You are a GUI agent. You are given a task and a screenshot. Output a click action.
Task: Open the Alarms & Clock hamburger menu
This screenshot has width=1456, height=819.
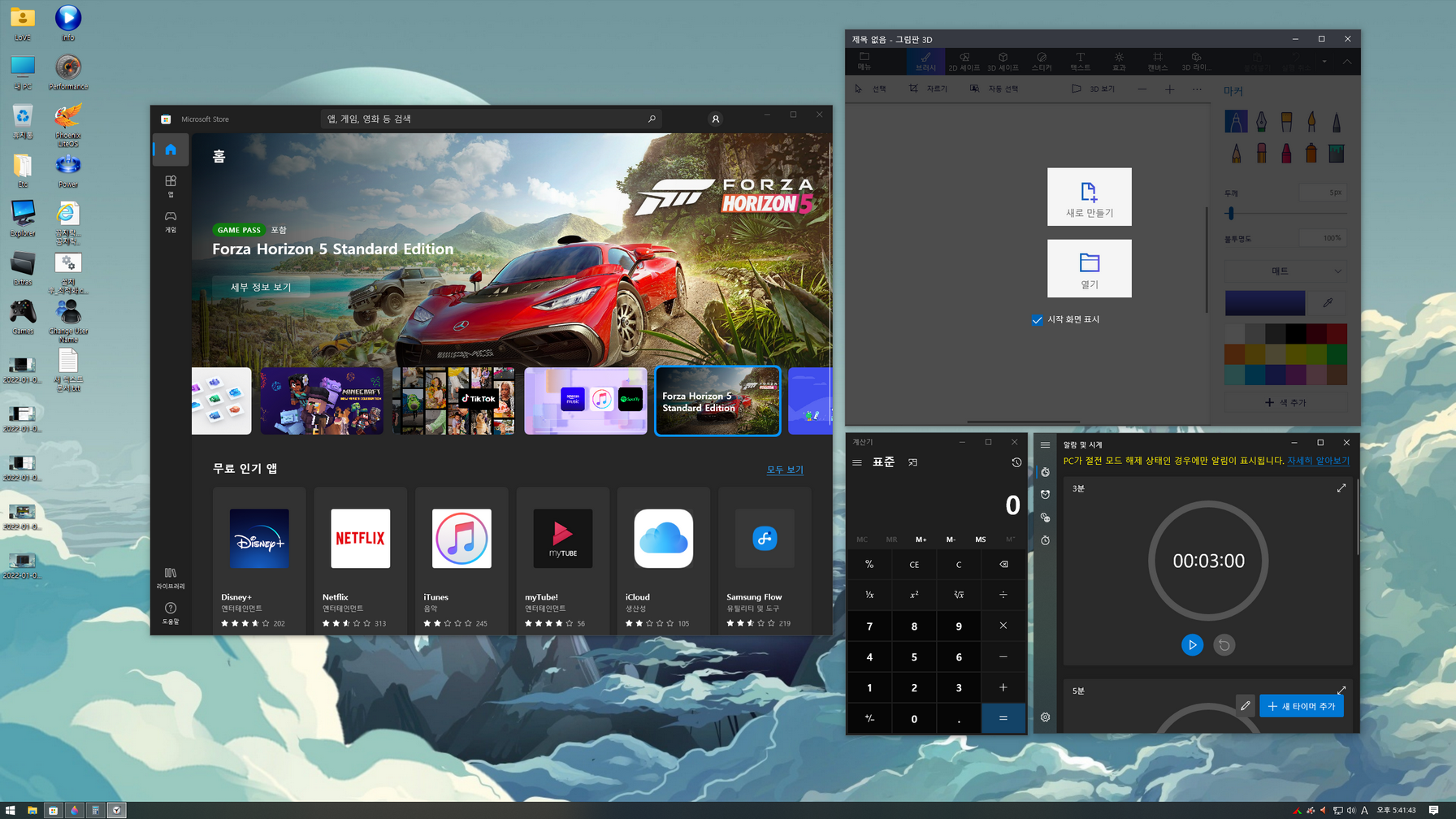click(x=1046, y=444)
